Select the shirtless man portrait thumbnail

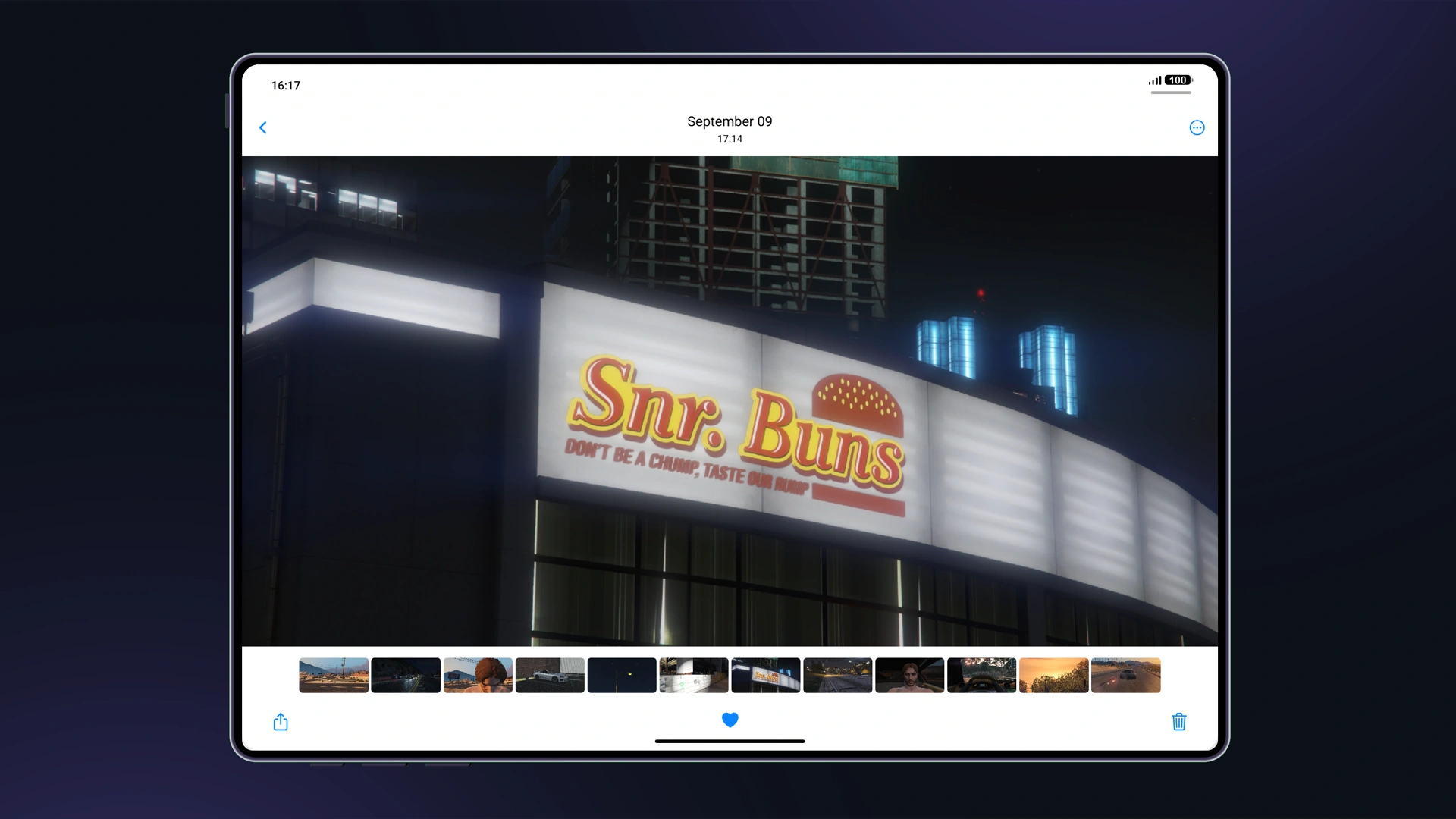tap(910, 675)
